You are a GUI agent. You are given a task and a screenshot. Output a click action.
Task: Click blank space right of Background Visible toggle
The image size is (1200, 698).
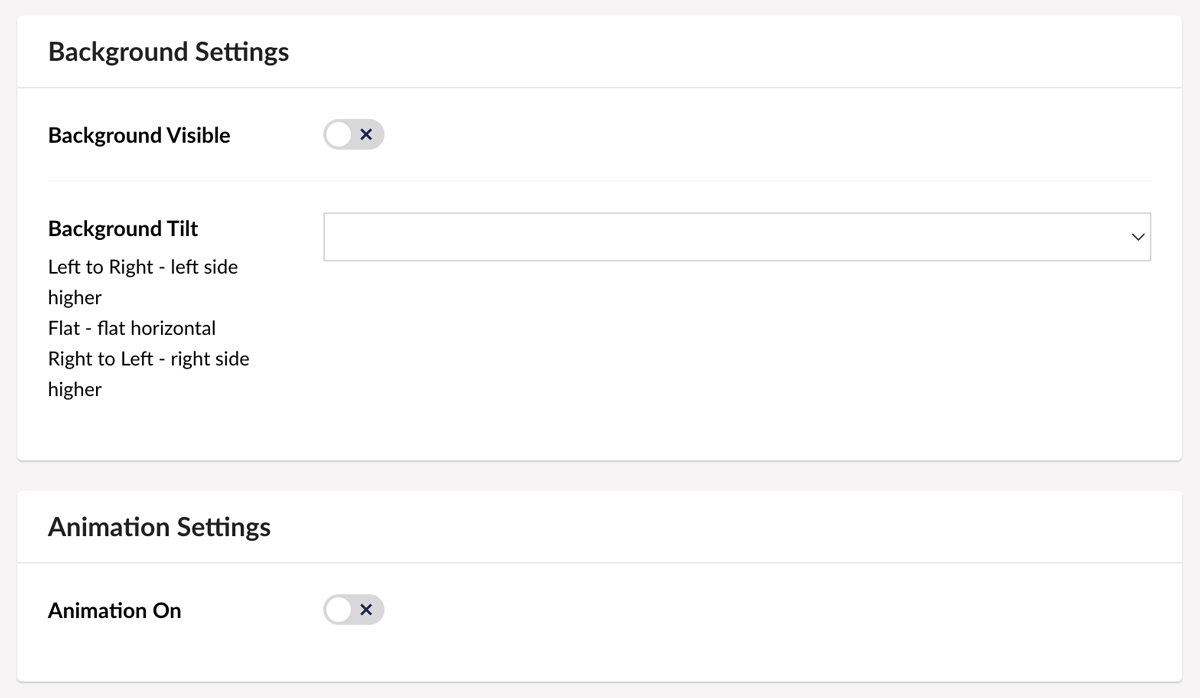click(x=760, y=135)
